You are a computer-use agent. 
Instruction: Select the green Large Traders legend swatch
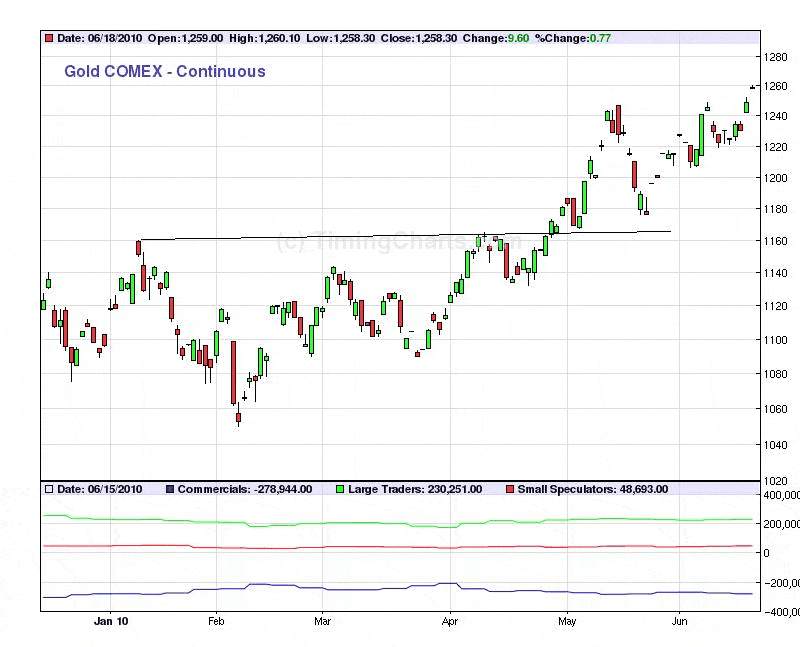(339, 489)
